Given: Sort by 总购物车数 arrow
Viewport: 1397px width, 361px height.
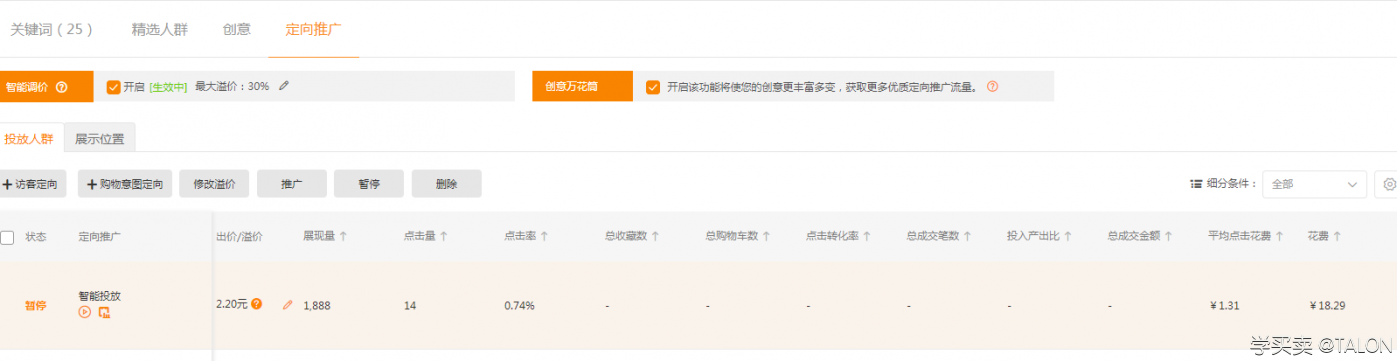Looking at the screenshot, I should 767,237.
